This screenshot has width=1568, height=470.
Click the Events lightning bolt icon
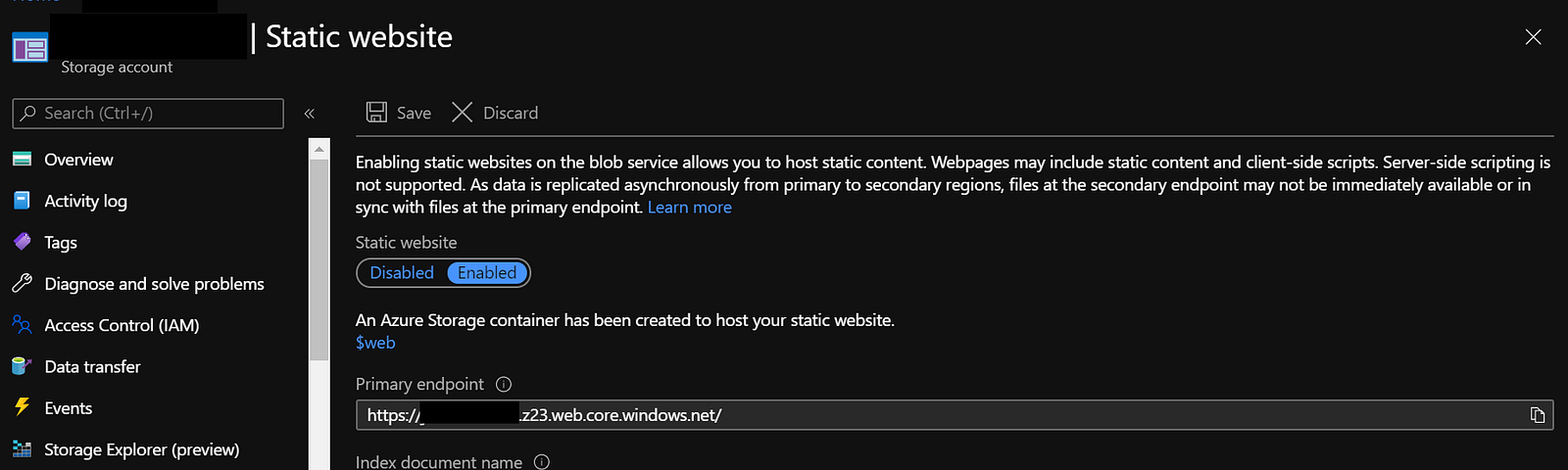pos(22,407)
